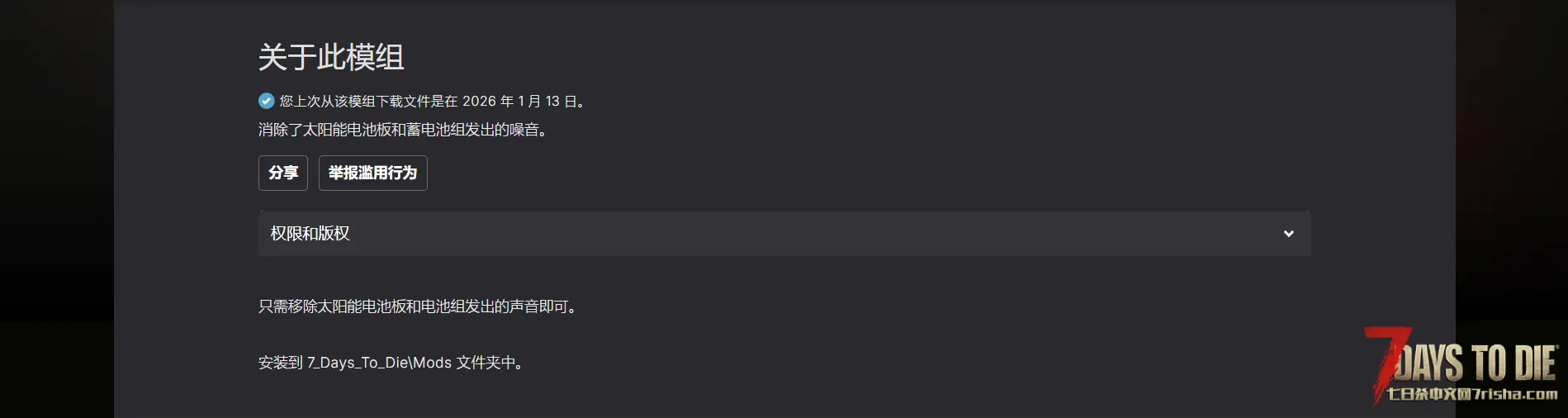Click the 7risha.com watermark address
Screen dimensions: 1568x418
1516,394
